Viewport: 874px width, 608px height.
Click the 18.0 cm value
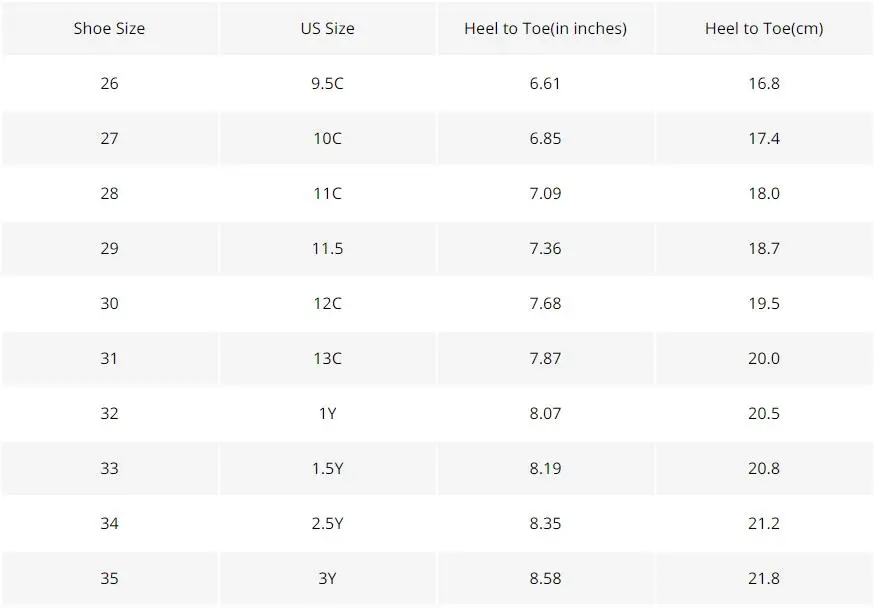764,193
